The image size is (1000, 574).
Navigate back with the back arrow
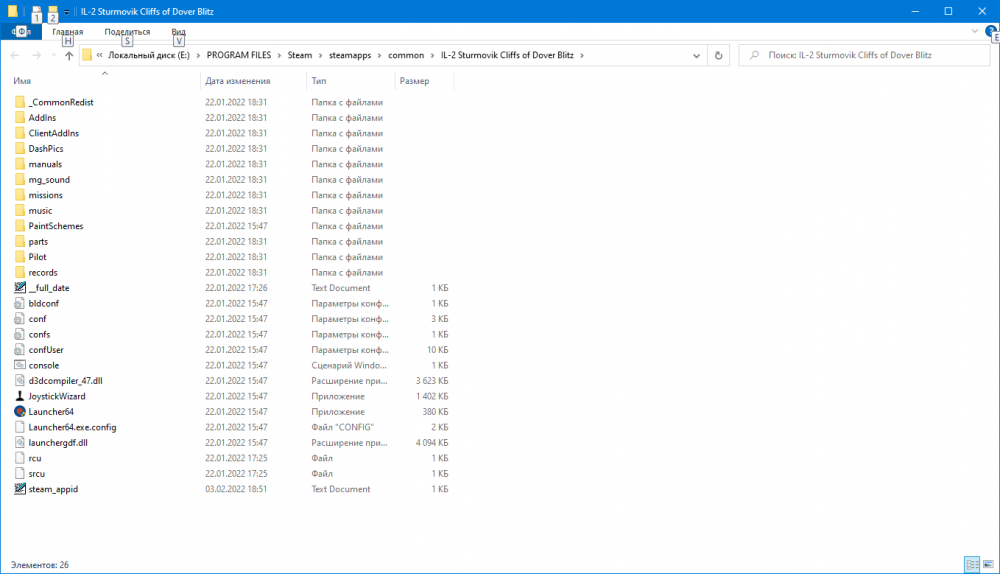click(x=15, y=56)
